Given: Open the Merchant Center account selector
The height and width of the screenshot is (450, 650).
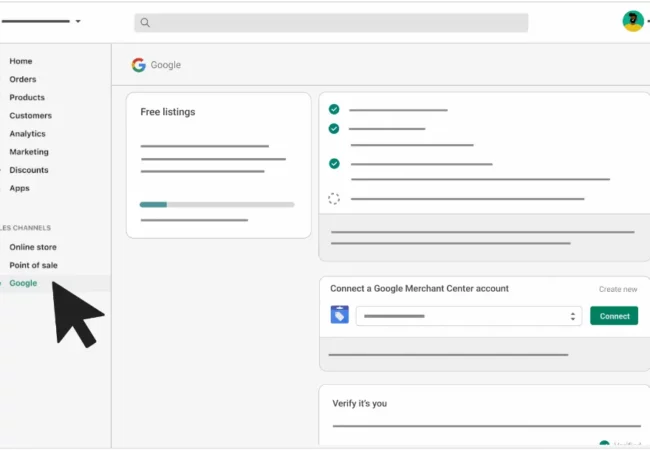Looking at the screenshot, I should point(469,316).
